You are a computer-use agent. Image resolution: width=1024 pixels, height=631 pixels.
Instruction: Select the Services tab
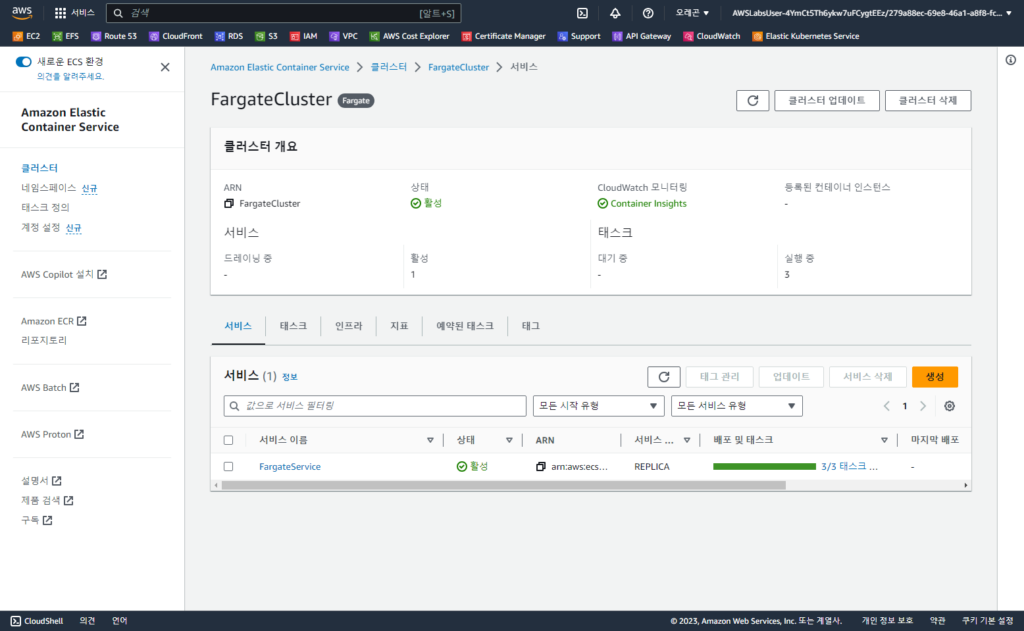[238, 326]
